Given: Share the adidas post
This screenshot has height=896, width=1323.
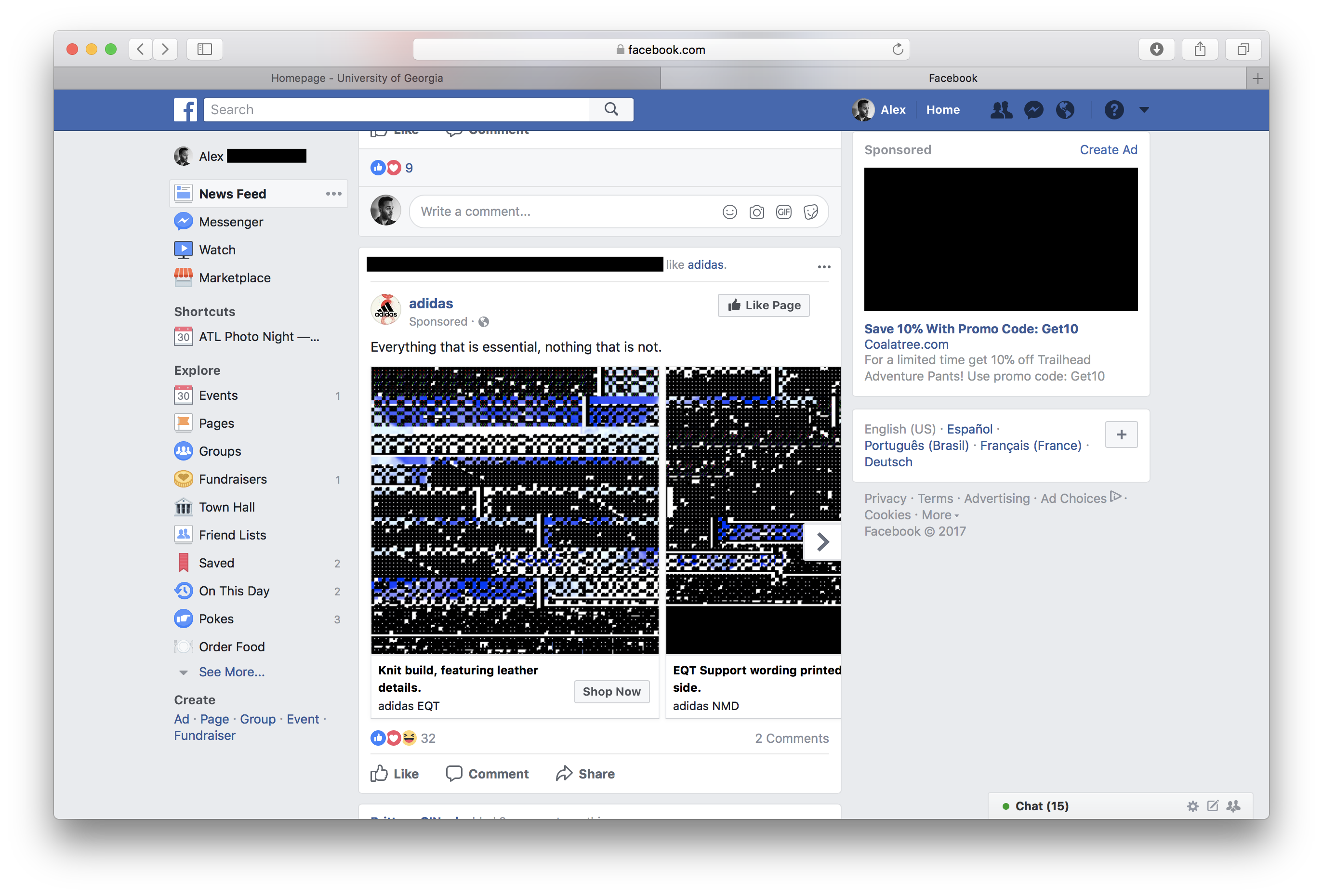Looking at the screenshot, I should click(x=585, y=774).
